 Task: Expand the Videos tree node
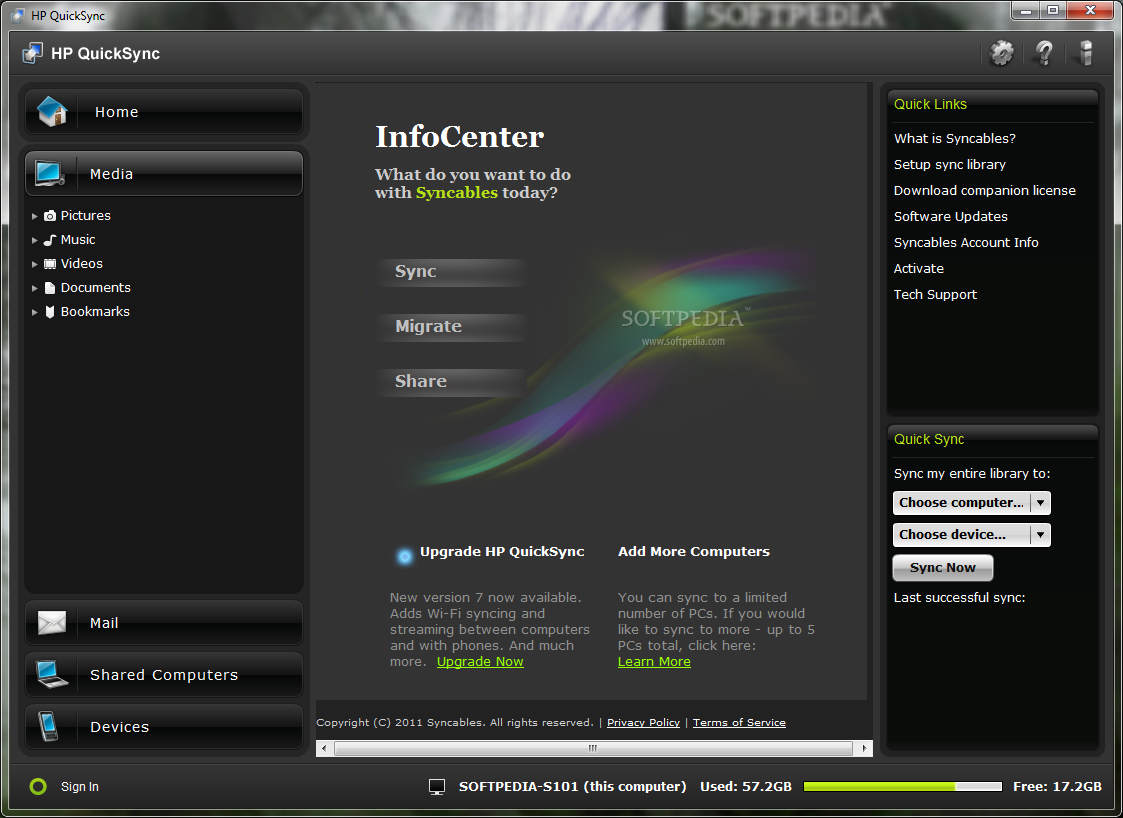point(34,264)
